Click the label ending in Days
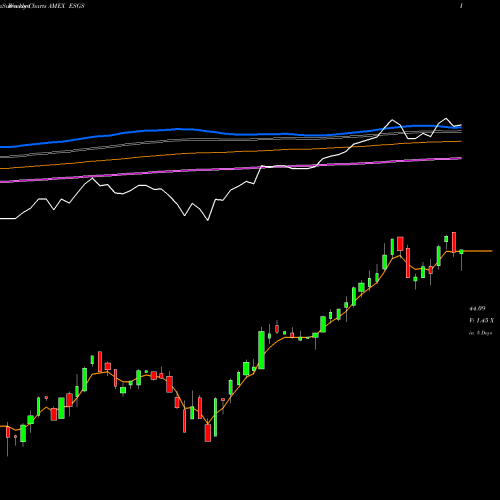Image resolution: width=500 pixels, height=500 pixels. tap(480, 333)
